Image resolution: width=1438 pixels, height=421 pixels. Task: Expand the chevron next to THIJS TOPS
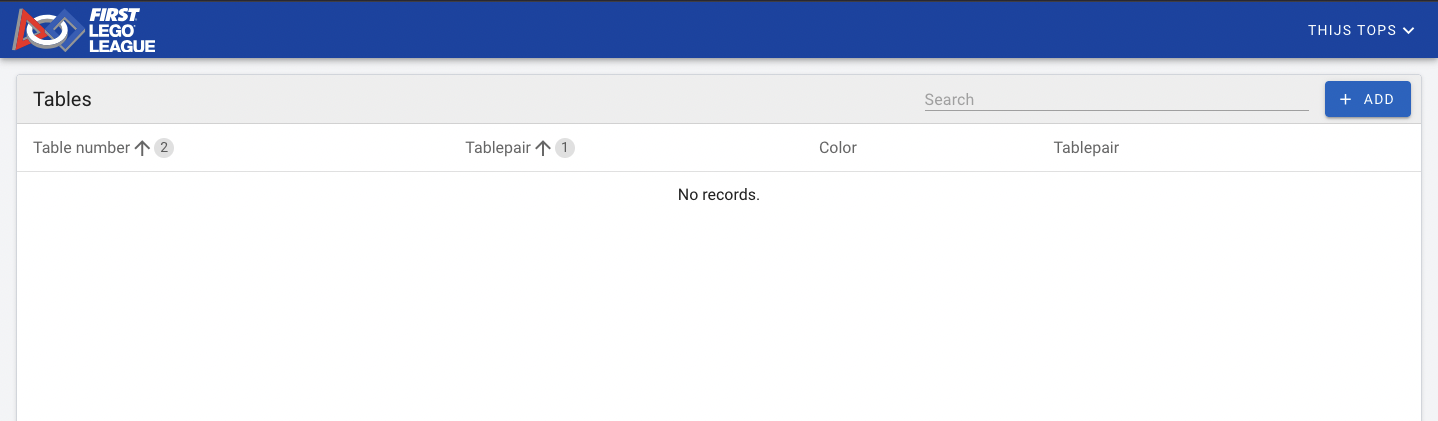tap(1409, 31)
